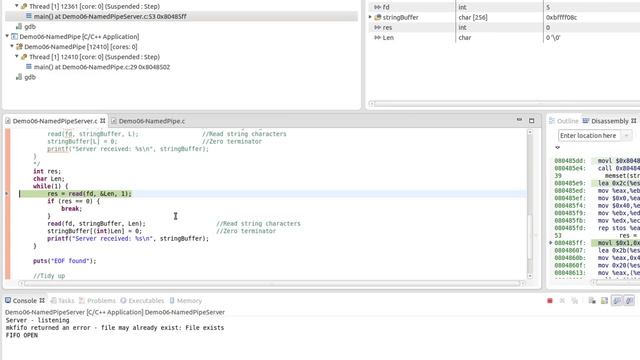
Task: Maximize the editor area
Action: [x=531, y=121]
